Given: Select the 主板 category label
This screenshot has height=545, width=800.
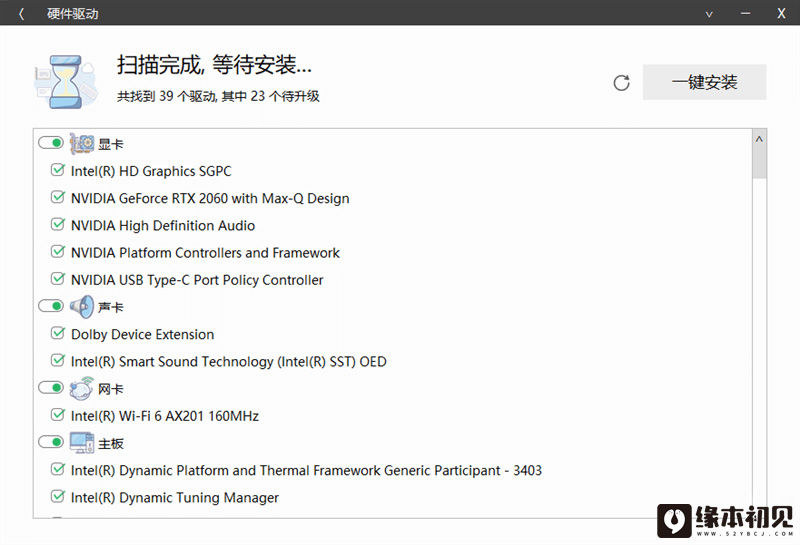Looking at the screenshot, I should point(111,444).
